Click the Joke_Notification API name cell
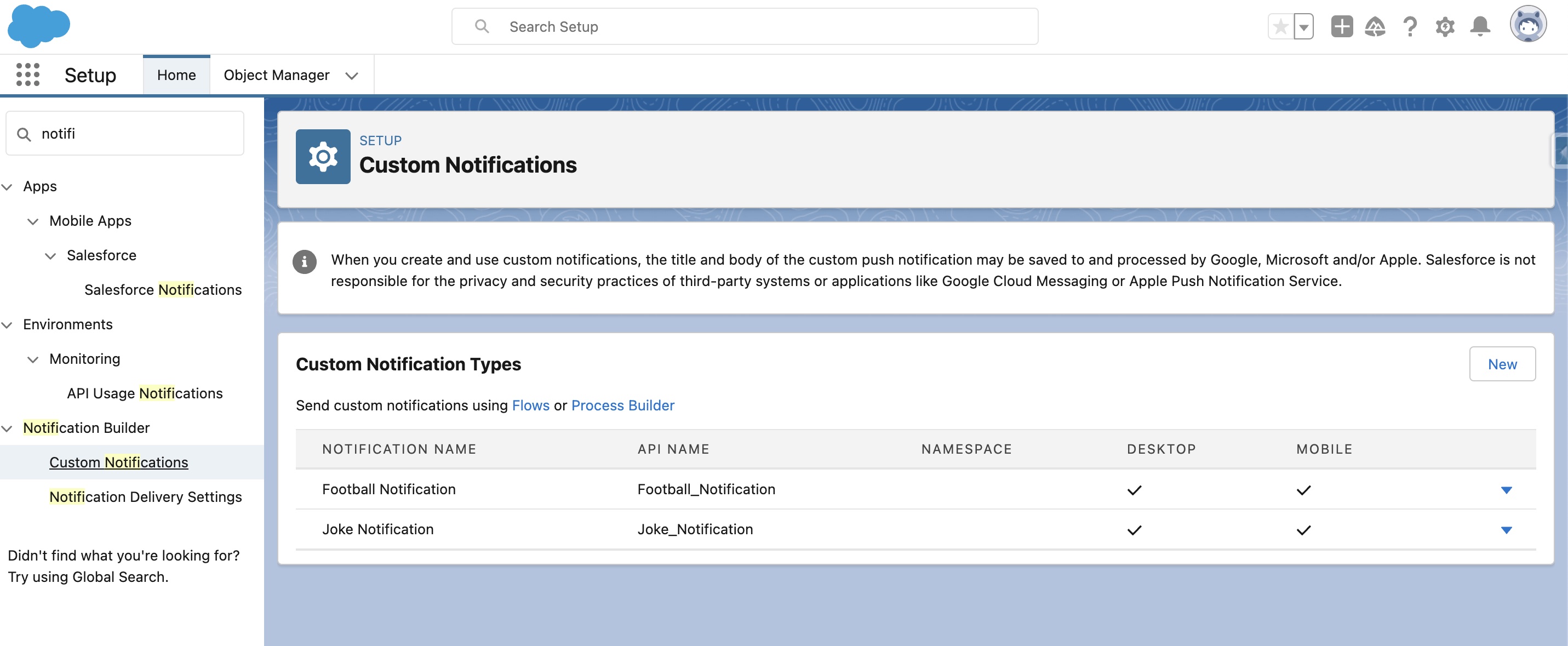The height and width of the screenshot is (646, 1568). (695, 530)
